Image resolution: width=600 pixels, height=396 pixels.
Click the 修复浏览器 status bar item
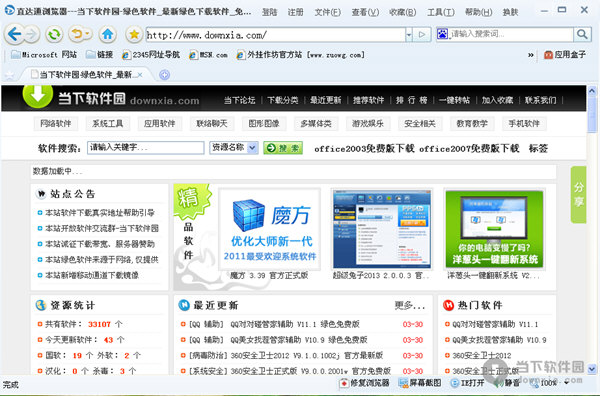pyautogui.click(x=365, y=383)
